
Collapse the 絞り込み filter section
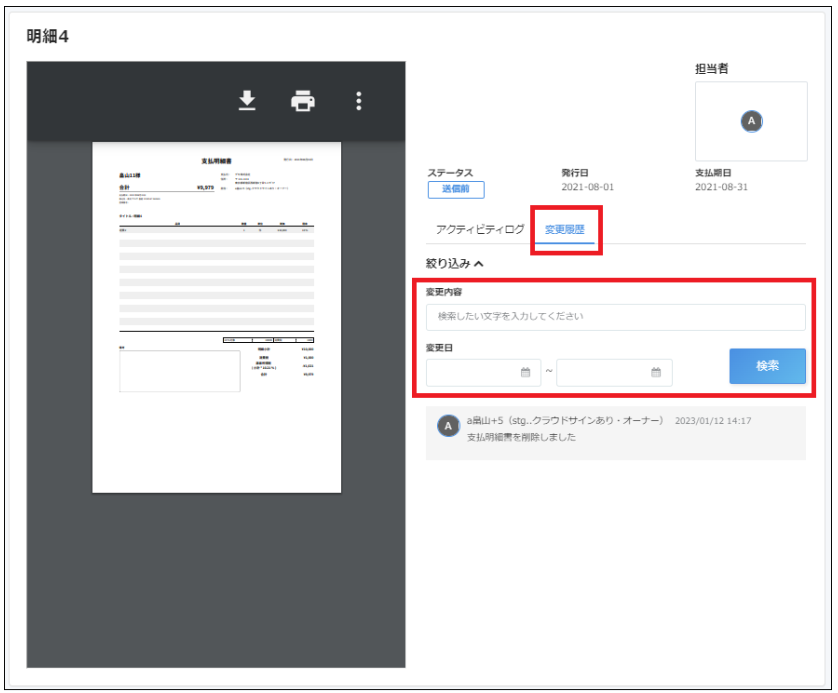tap(454, 263)
